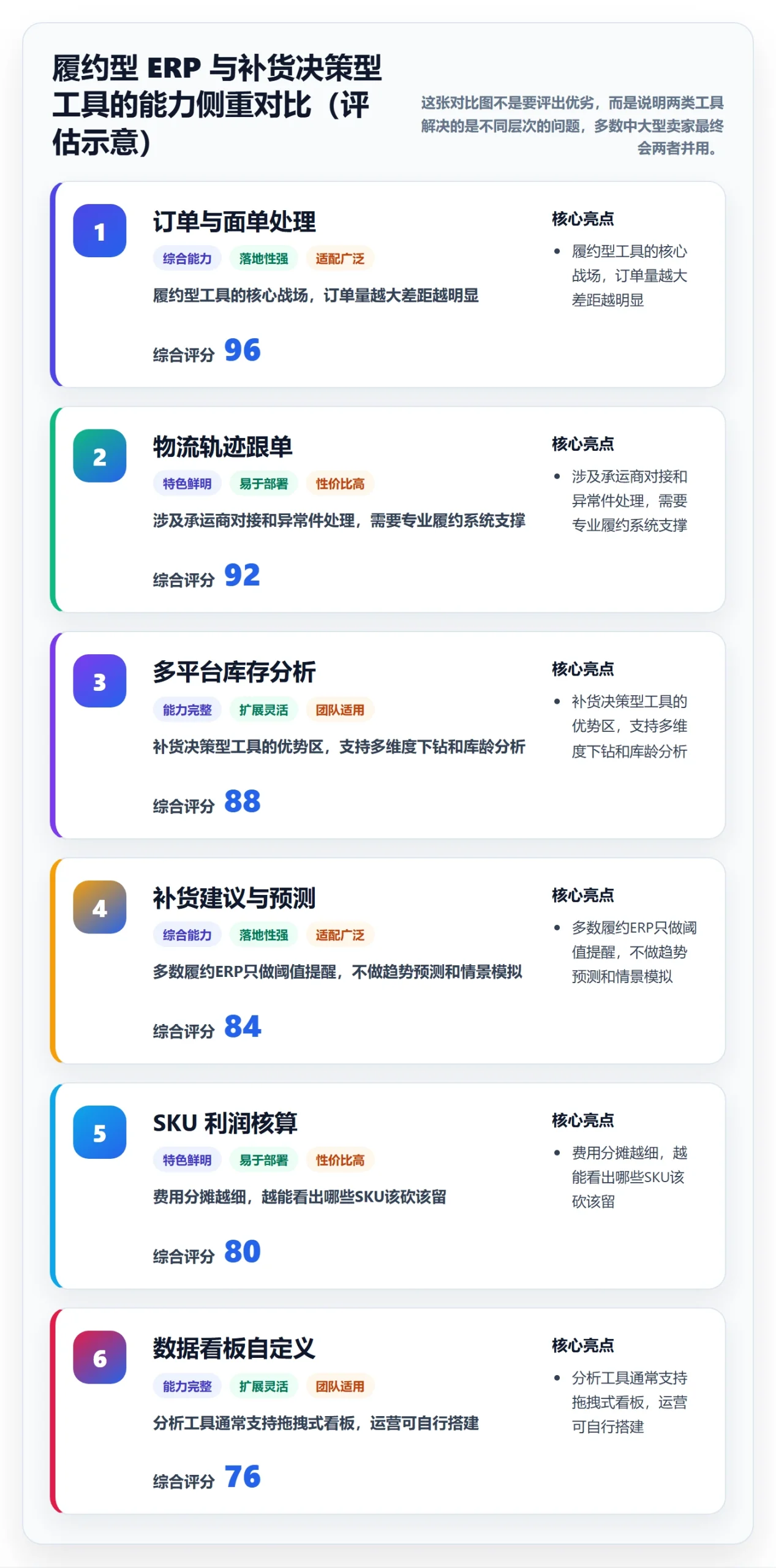Click description 补货决策型工具的优势区，支持多维度下钻和库龄分析
This screenshot has width=776, height=1568.
coord(339,747)
